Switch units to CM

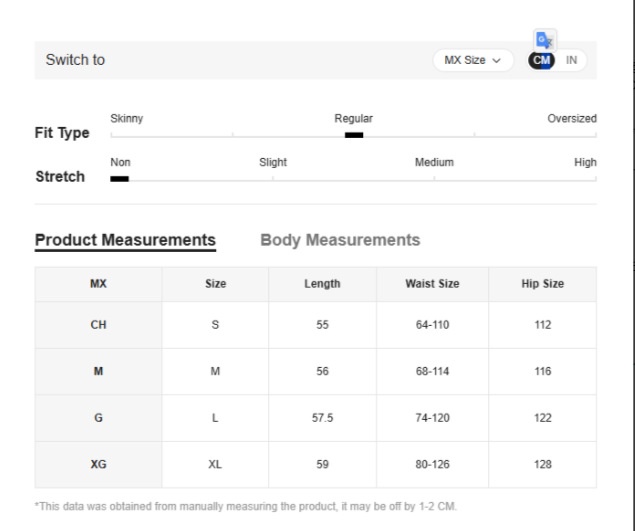click(542, 60)
